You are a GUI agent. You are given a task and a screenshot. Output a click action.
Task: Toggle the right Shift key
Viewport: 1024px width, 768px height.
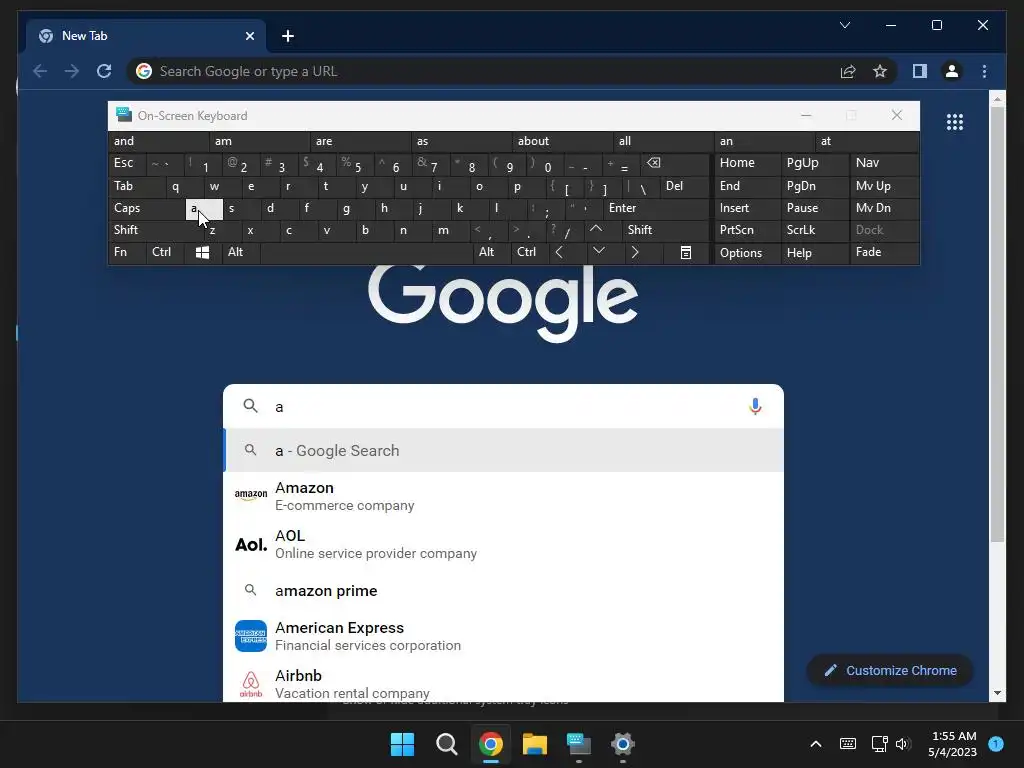click(666, 230)
